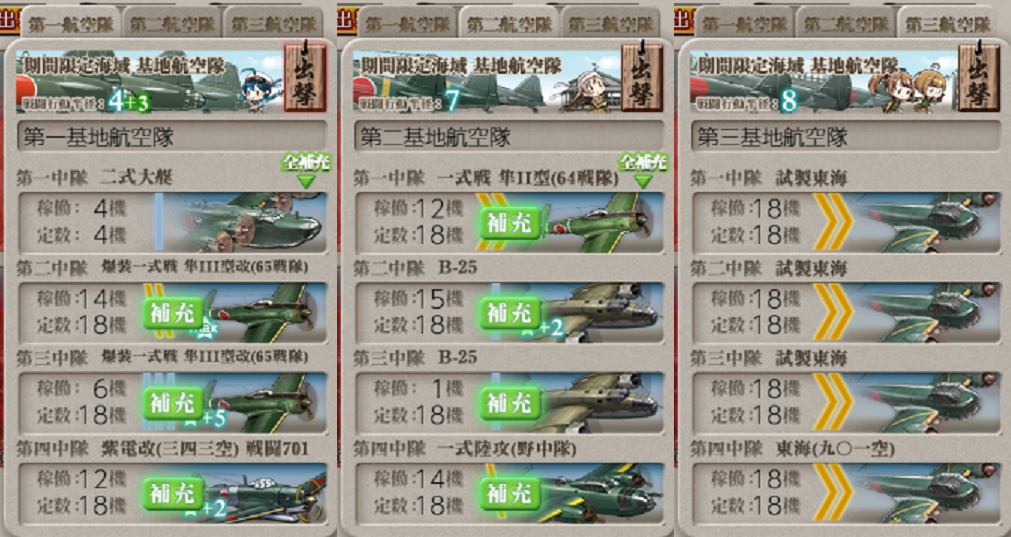This screenshot has width=1011, height=537.
Task: Click the 出撃 wooden sign in second panel
Action: [642, 77]
